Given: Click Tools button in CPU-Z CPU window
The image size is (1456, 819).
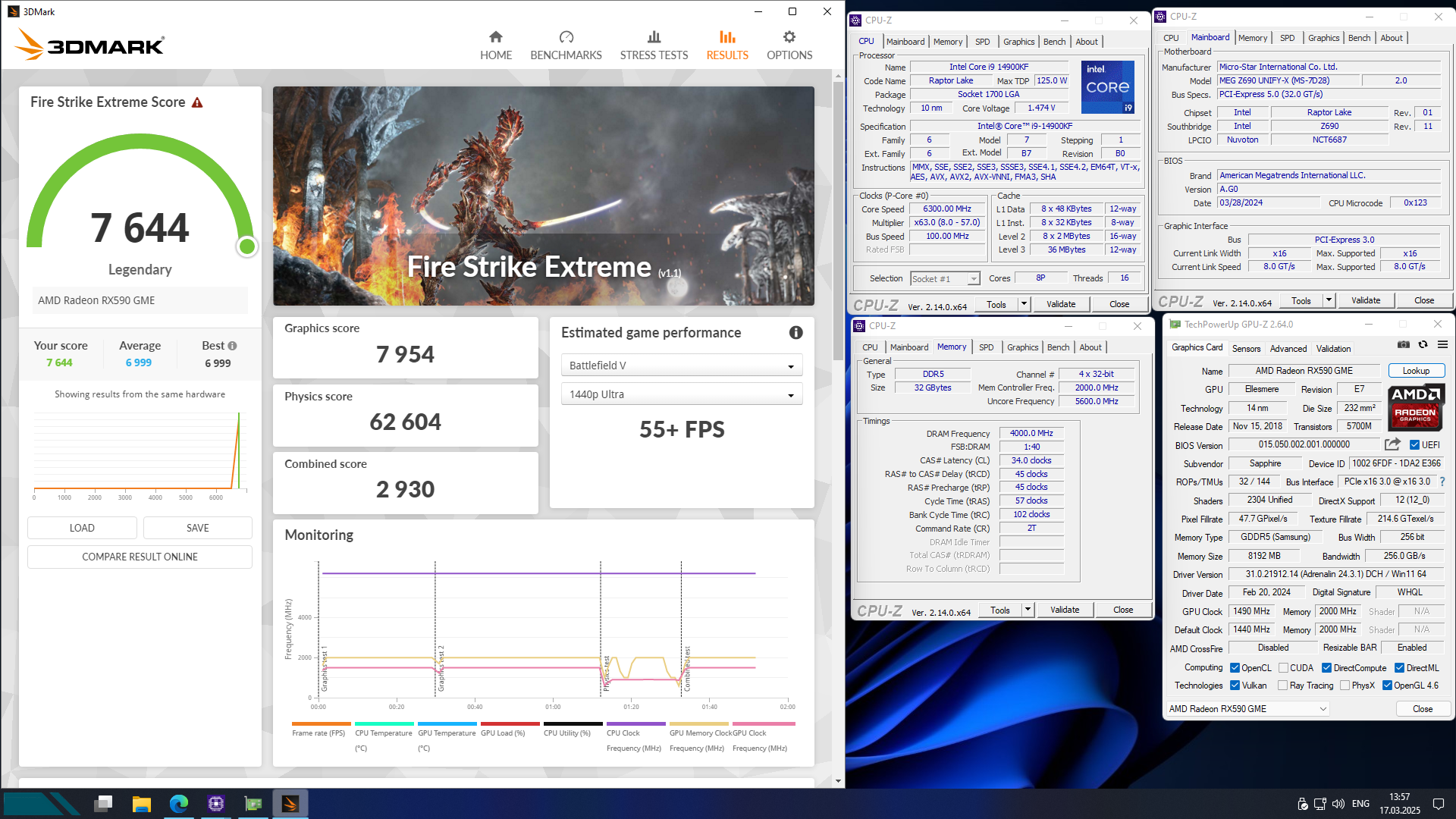Looking at the screenshot, I should (x=996, y=304).
